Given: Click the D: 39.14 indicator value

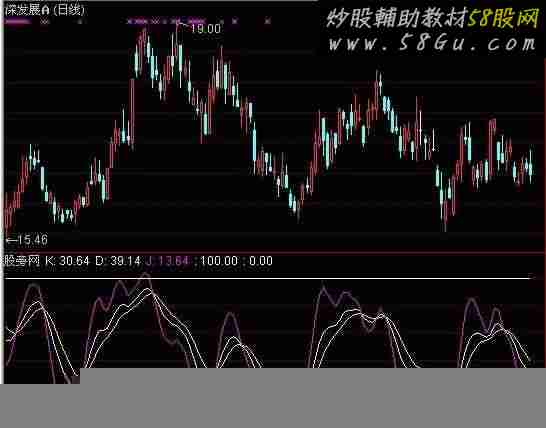Looking at the screenshot, I should click(118, 261).
